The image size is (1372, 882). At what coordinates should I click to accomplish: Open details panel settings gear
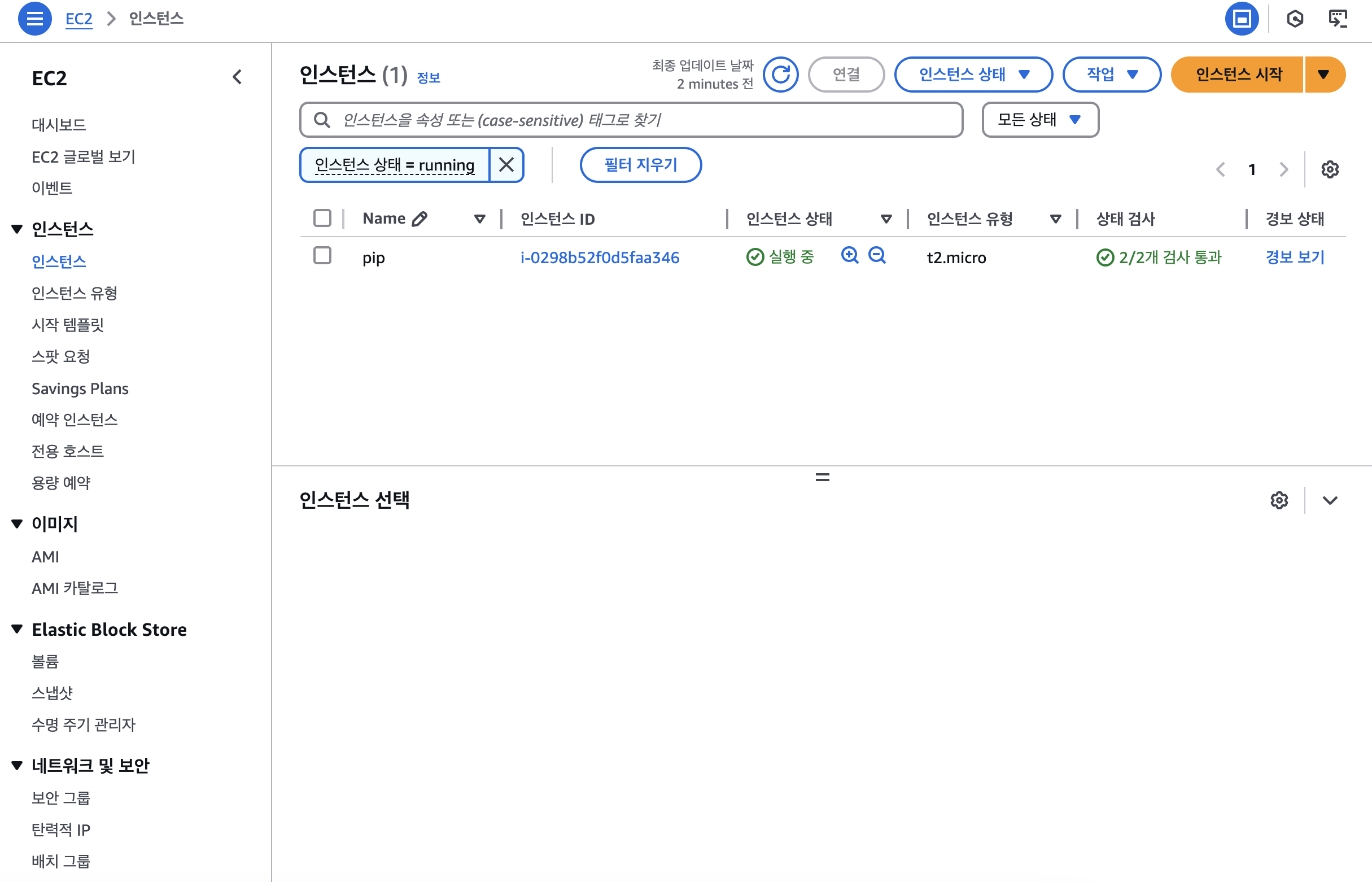click(x=1279, y=500)
